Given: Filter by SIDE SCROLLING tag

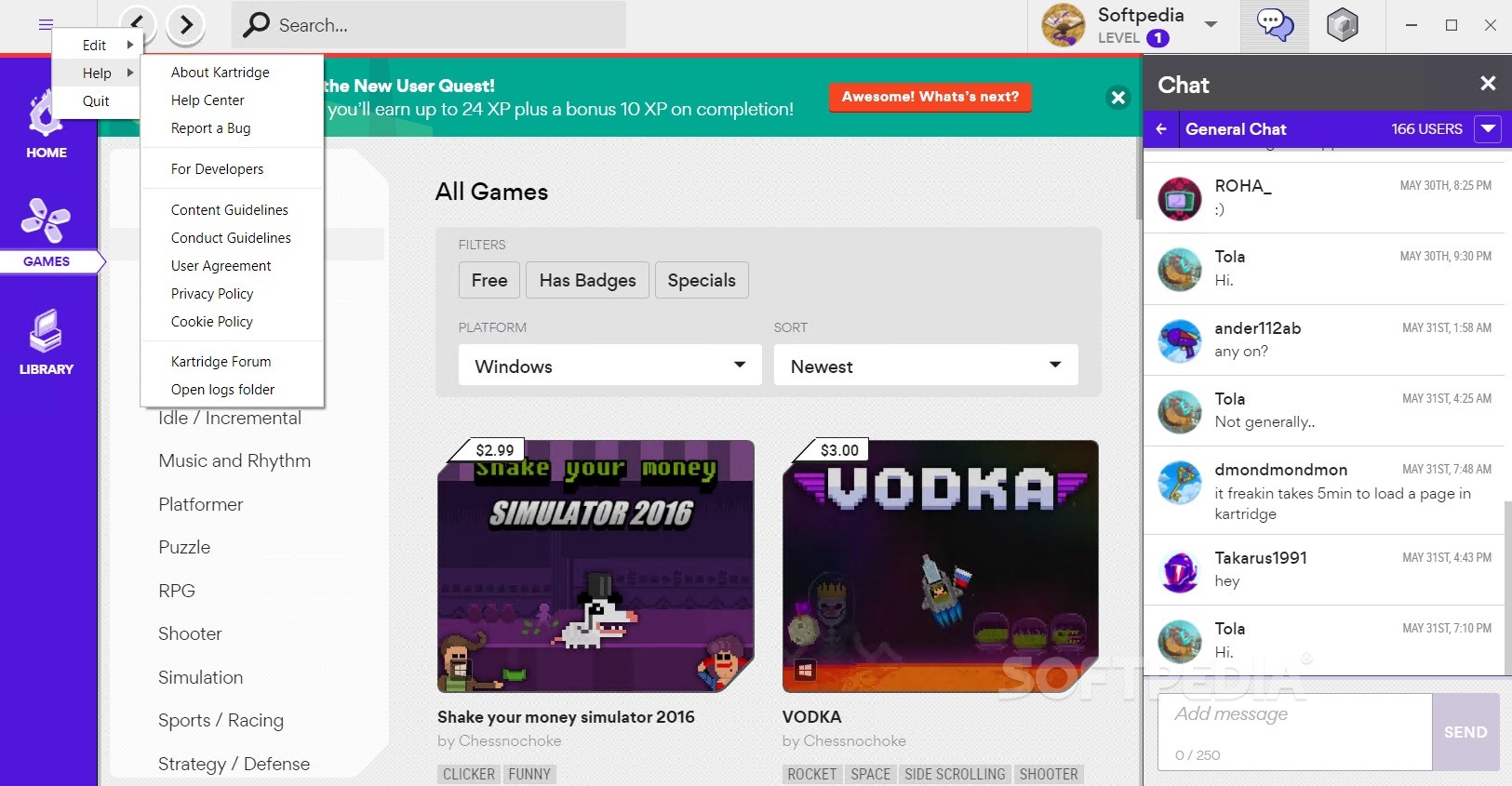Looking at the screenshot, I should (x=955, y=774).
